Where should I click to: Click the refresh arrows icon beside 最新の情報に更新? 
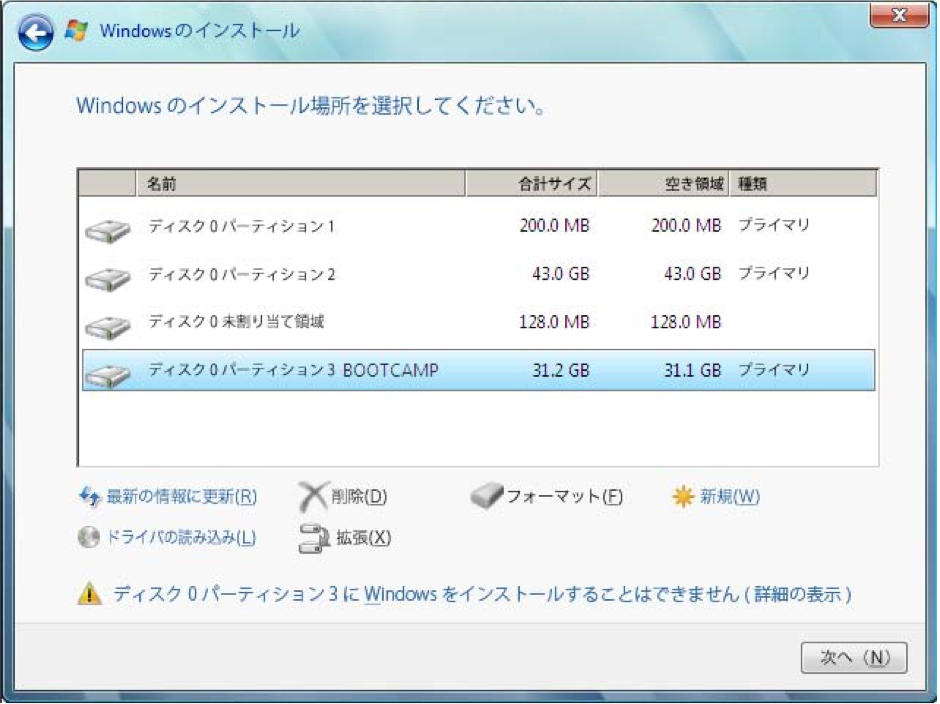[x=89, y=497]
